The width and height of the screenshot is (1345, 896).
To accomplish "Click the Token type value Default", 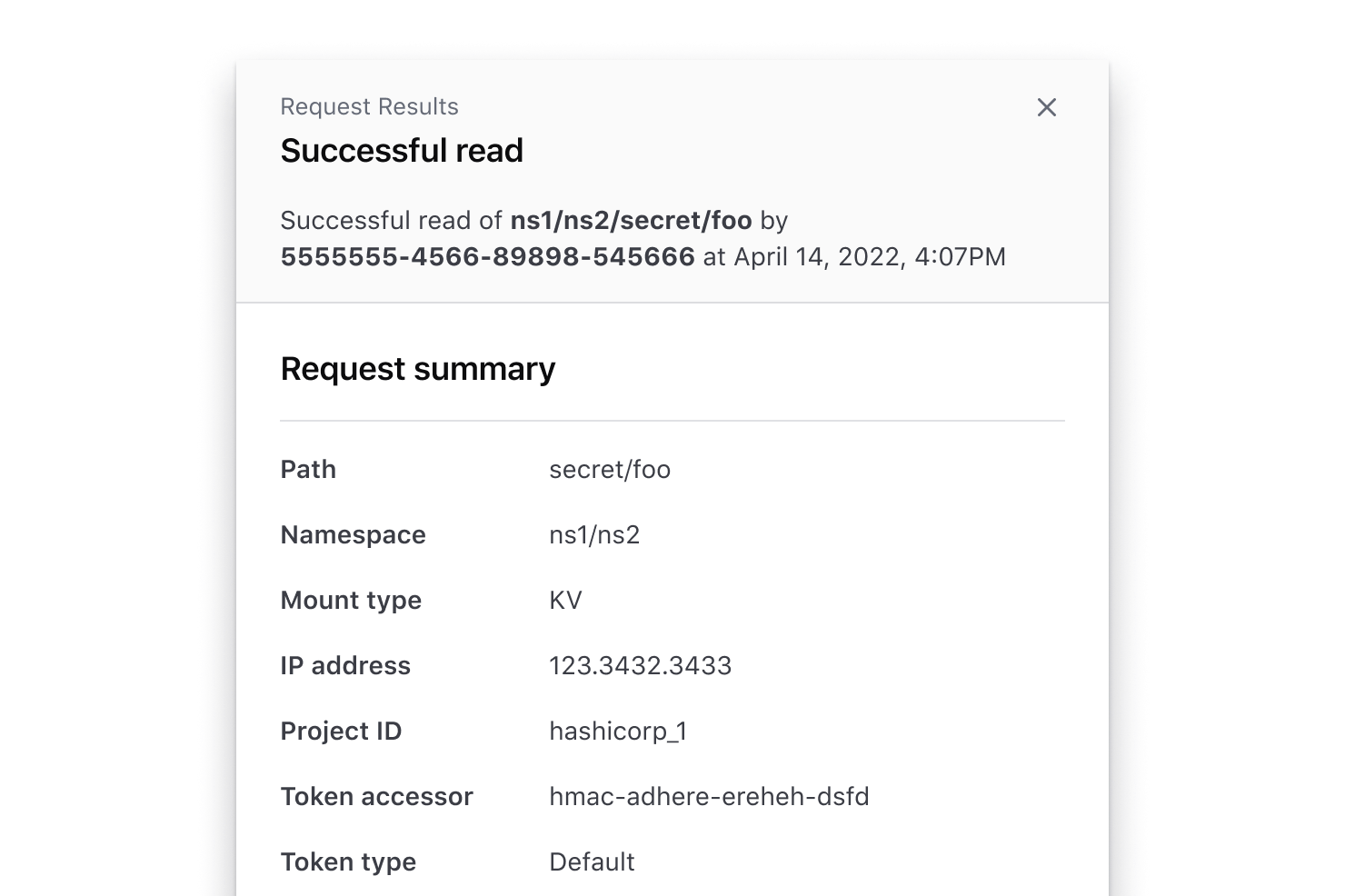I will [x=592, y=861].
